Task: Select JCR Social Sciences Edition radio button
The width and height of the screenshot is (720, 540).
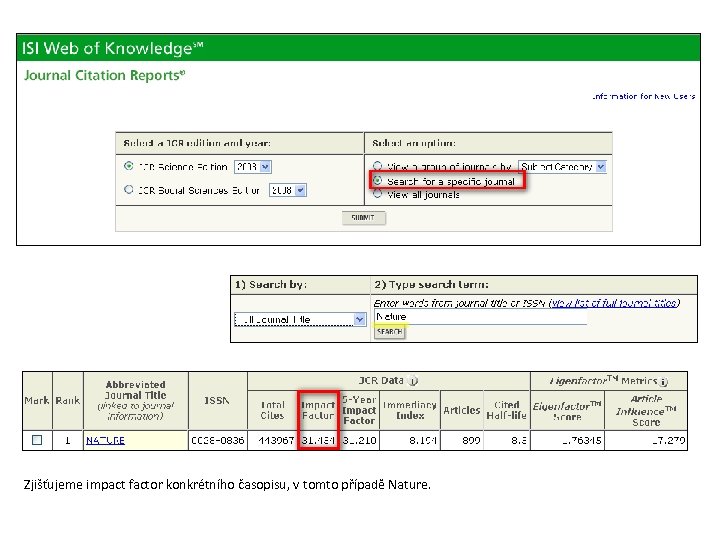Action: coord(129,189)
